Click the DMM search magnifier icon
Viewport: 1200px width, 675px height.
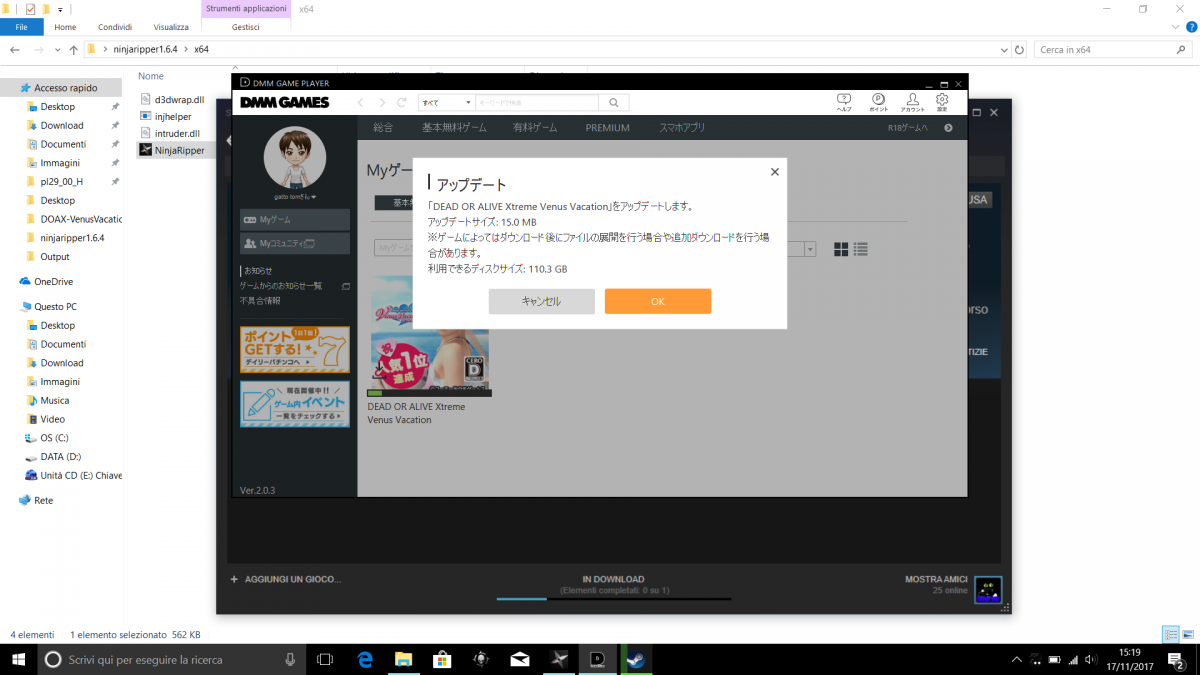(613, 102)
